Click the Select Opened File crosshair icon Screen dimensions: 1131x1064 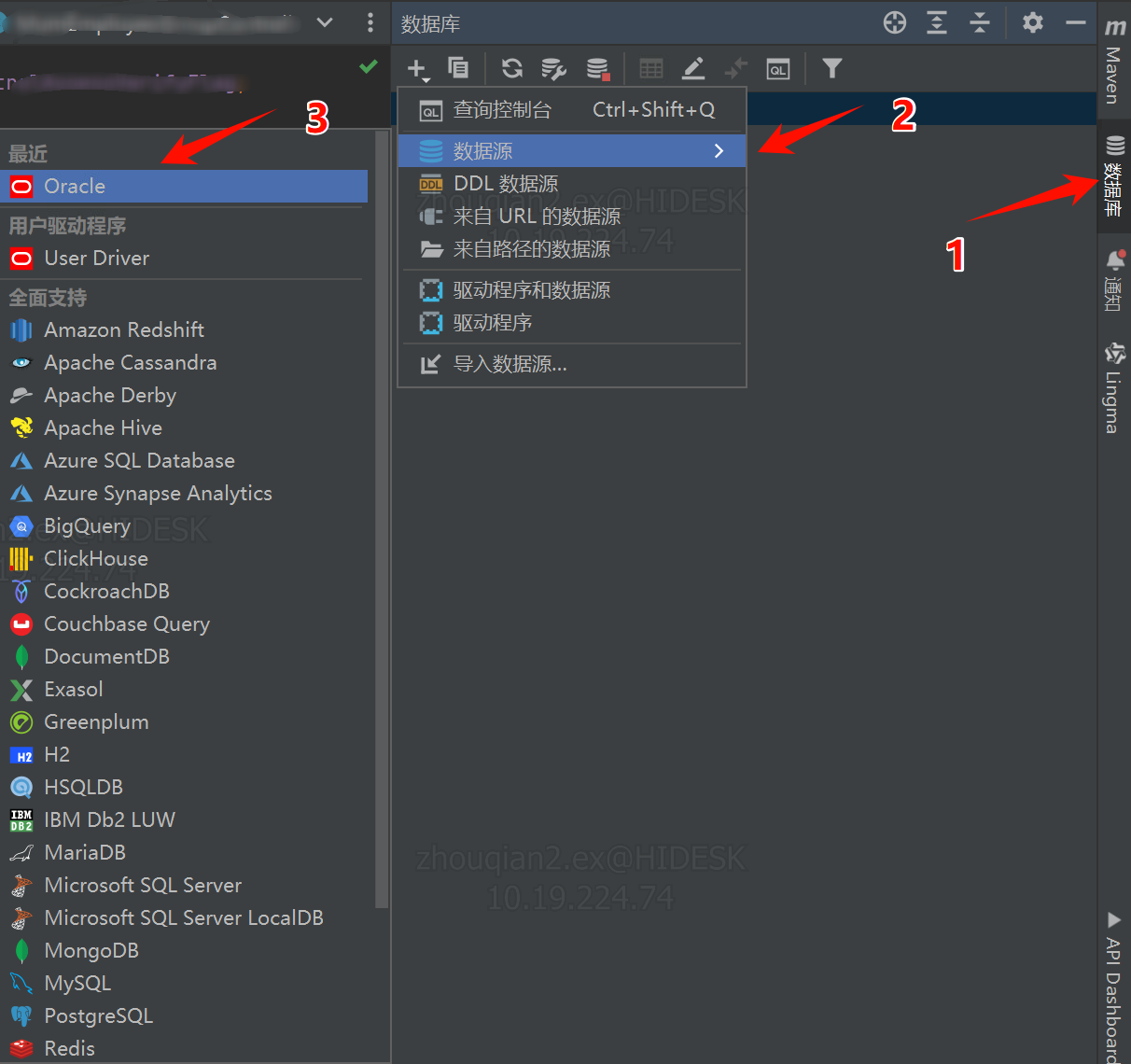click(895, 22)
